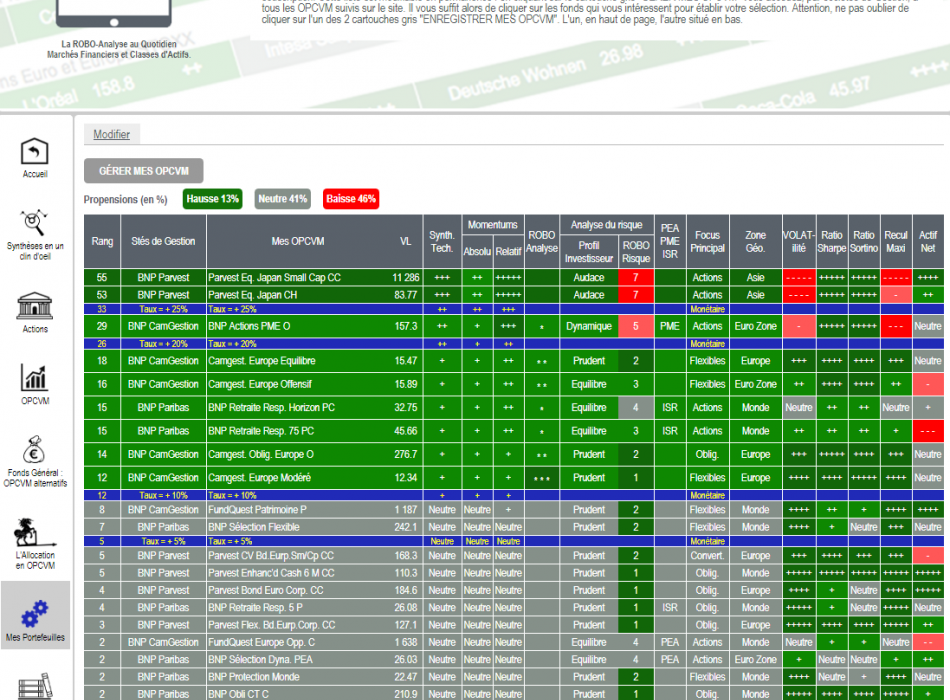The height and width of the screenshot is (700, 950).
Task: Click the Hausse 13% green badge
Action: pyautogui.click(x=213, y=199)
